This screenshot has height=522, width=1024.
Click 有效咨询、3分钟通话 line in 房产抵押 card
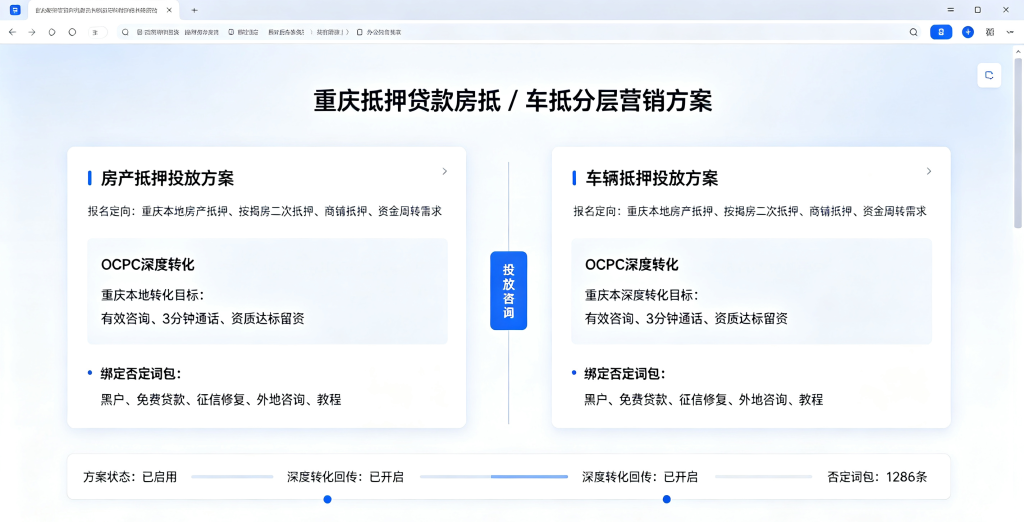coord(202,319)
